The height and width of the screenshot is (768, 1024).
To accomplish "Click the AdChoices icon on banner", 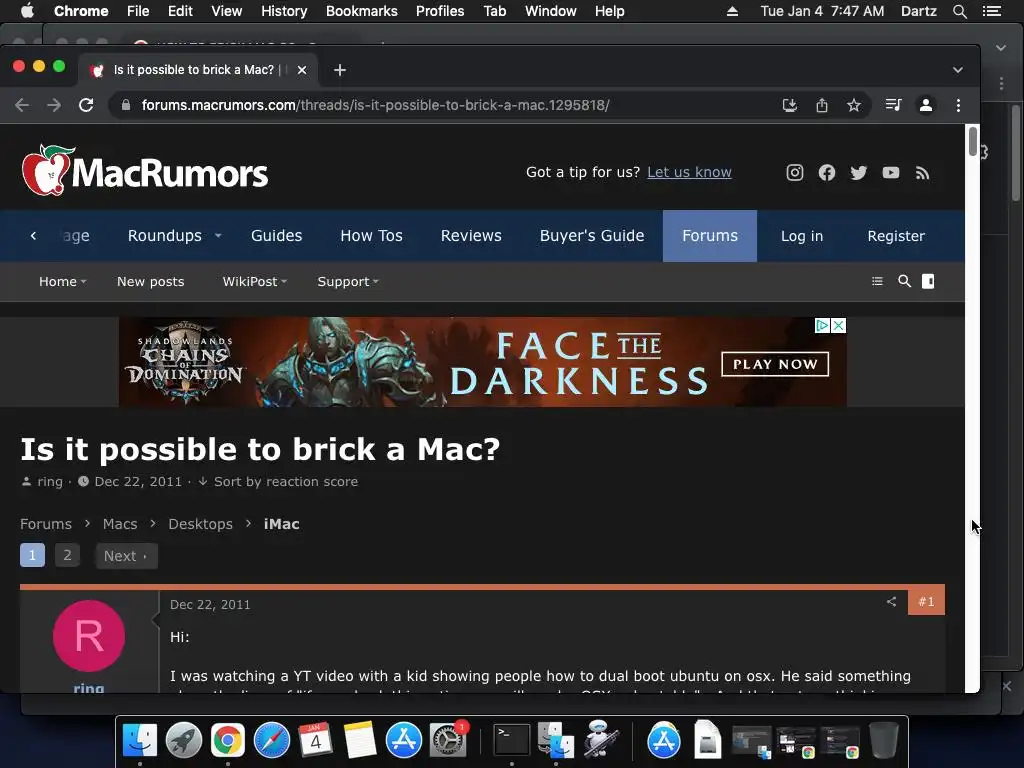I will [823, 325].
